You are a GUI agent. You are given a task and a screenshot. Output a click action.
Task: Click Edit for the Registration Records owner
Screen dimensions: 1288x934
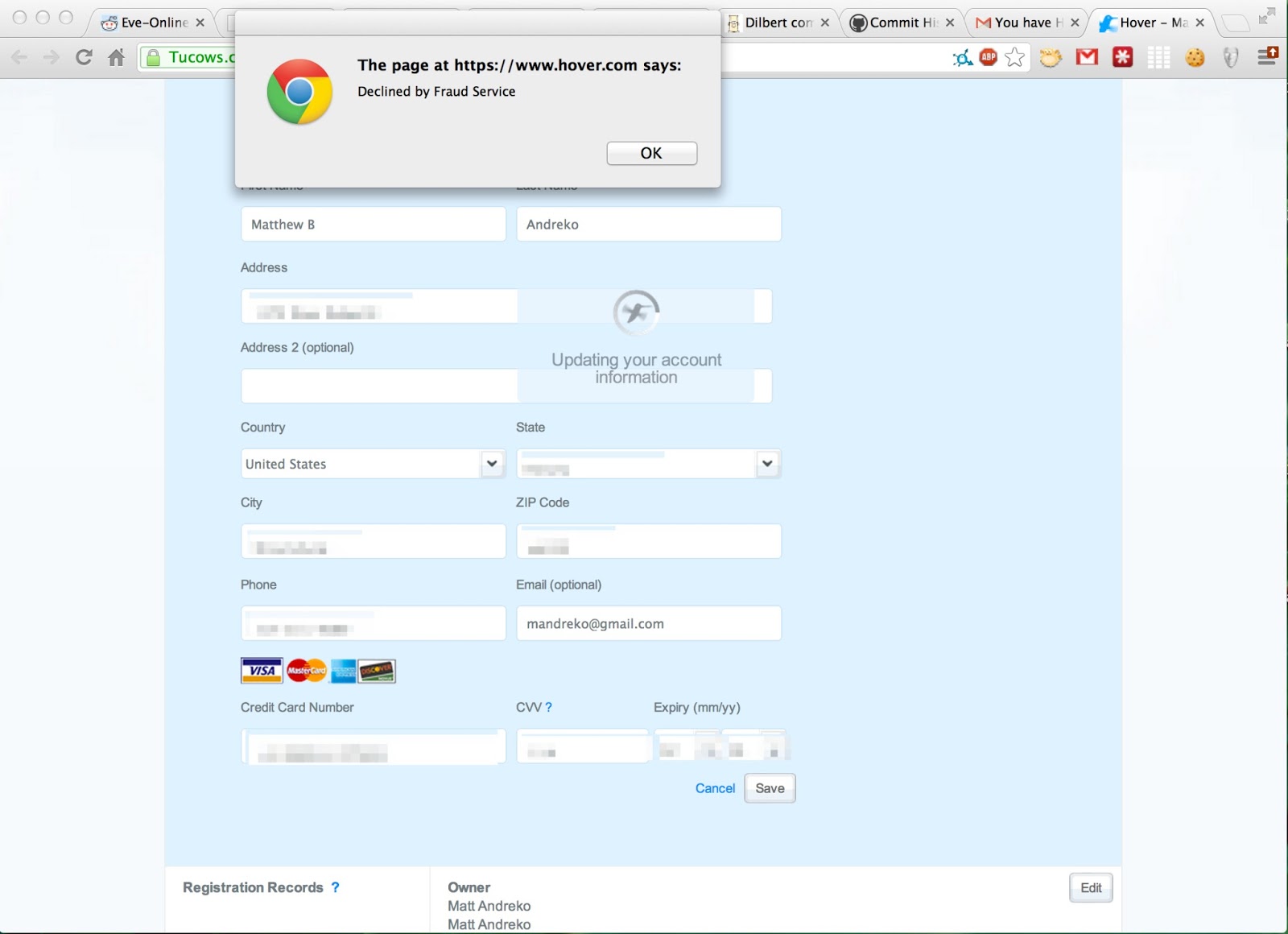tap(1091, 888)
